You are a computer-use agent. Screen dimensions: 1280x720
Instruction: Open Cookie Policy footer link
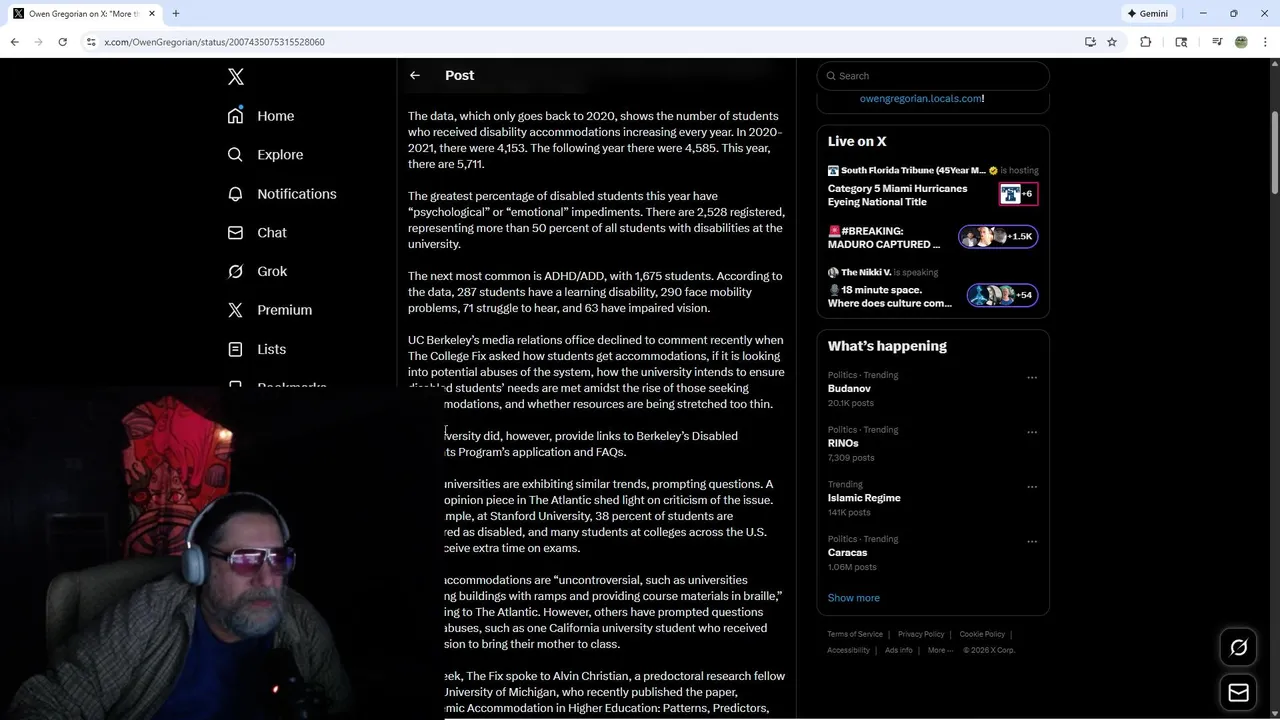click(x=982, y=634)
